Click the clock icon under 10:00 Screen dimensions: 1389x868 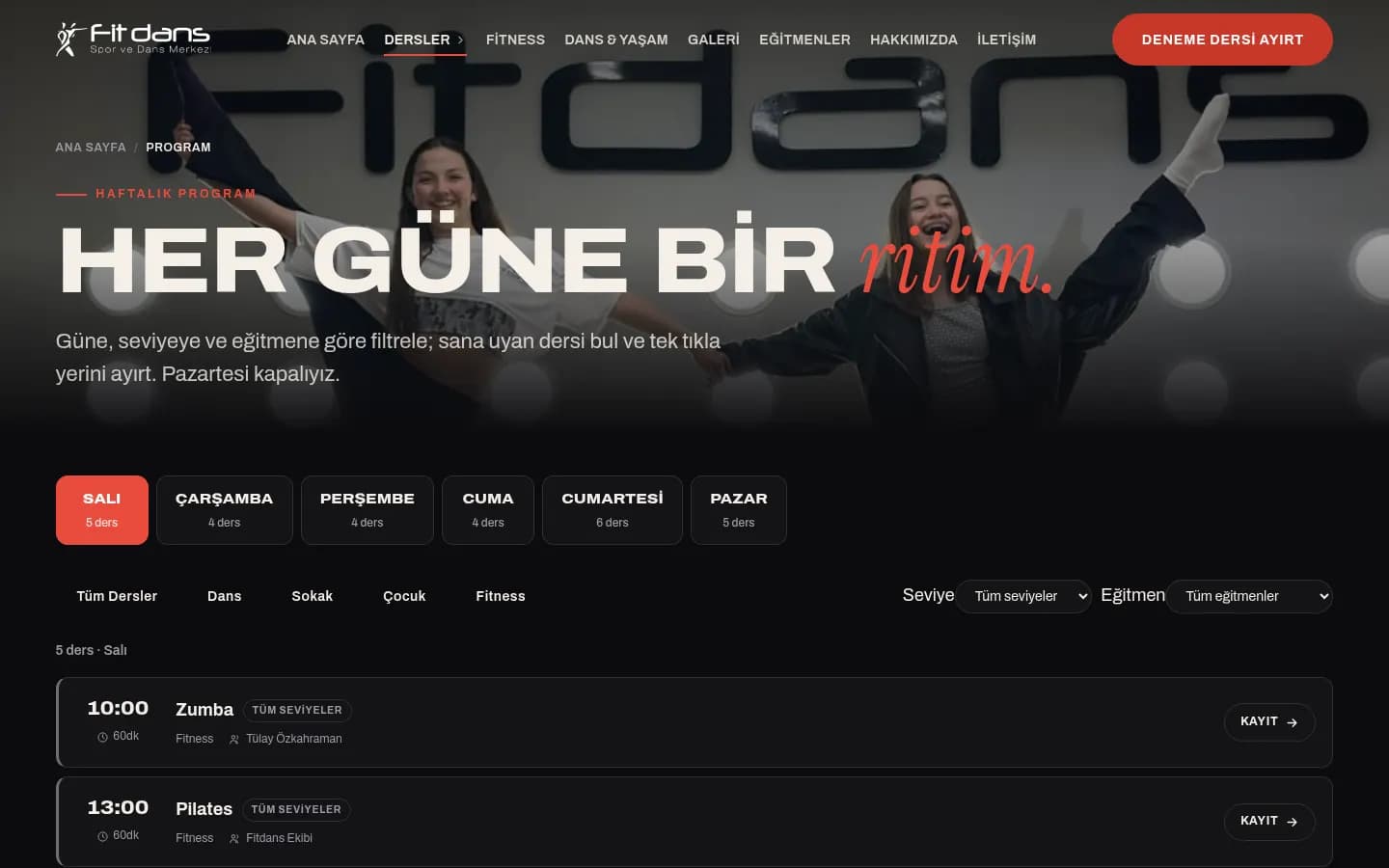click(102, 737)
